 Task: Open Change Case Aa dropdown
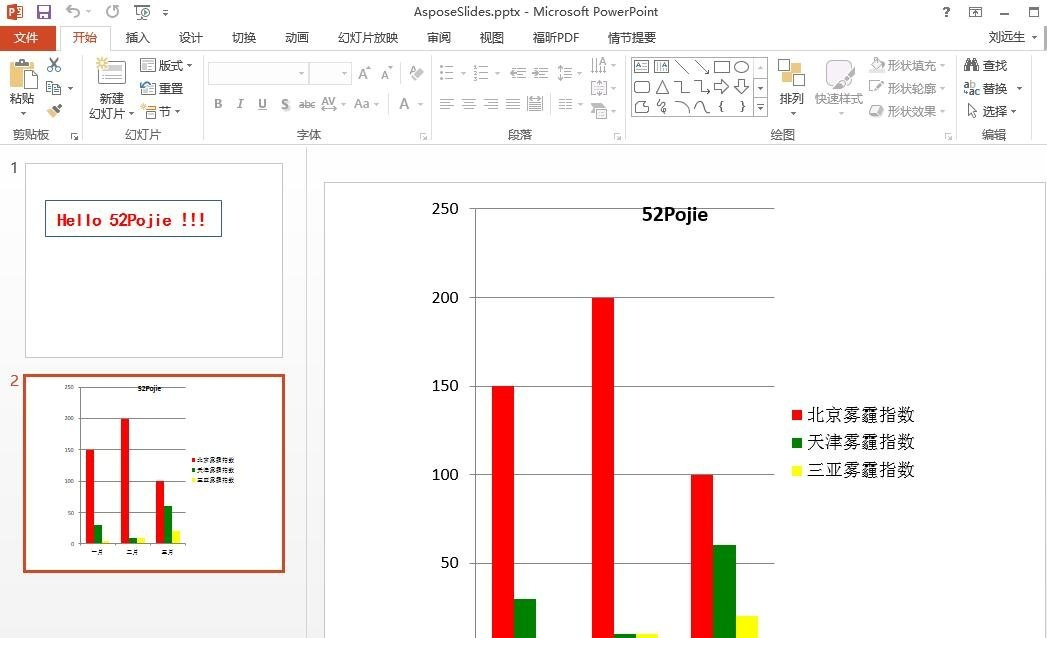click(x=367, y=104)
